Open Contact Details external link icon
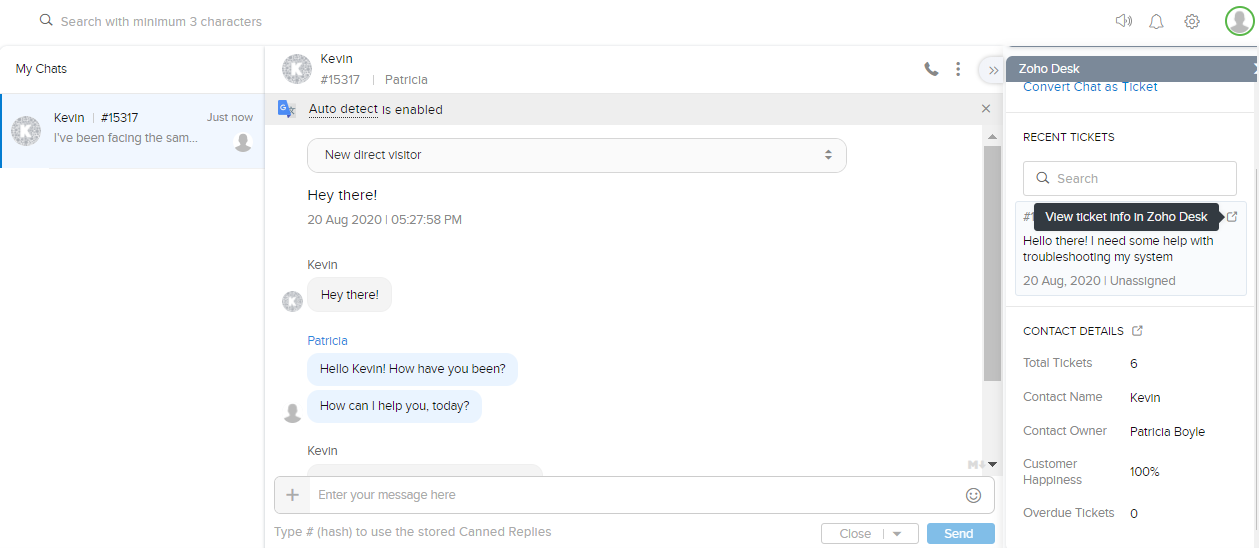 [1137, 331]
